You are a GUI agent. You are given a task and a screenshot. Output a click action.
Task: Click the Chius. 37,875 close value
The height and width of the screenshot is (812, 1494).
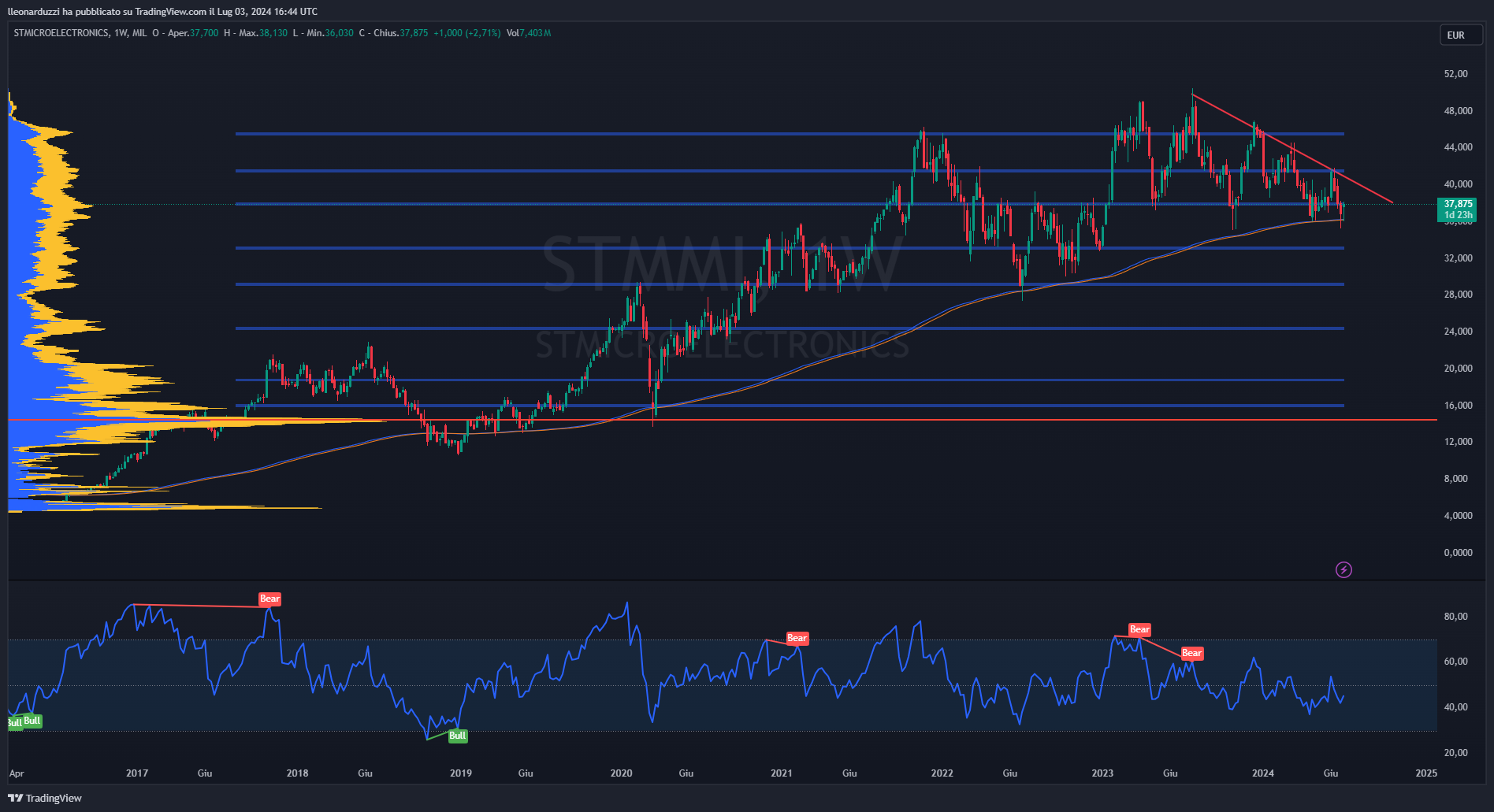click(x=400, y=33)
